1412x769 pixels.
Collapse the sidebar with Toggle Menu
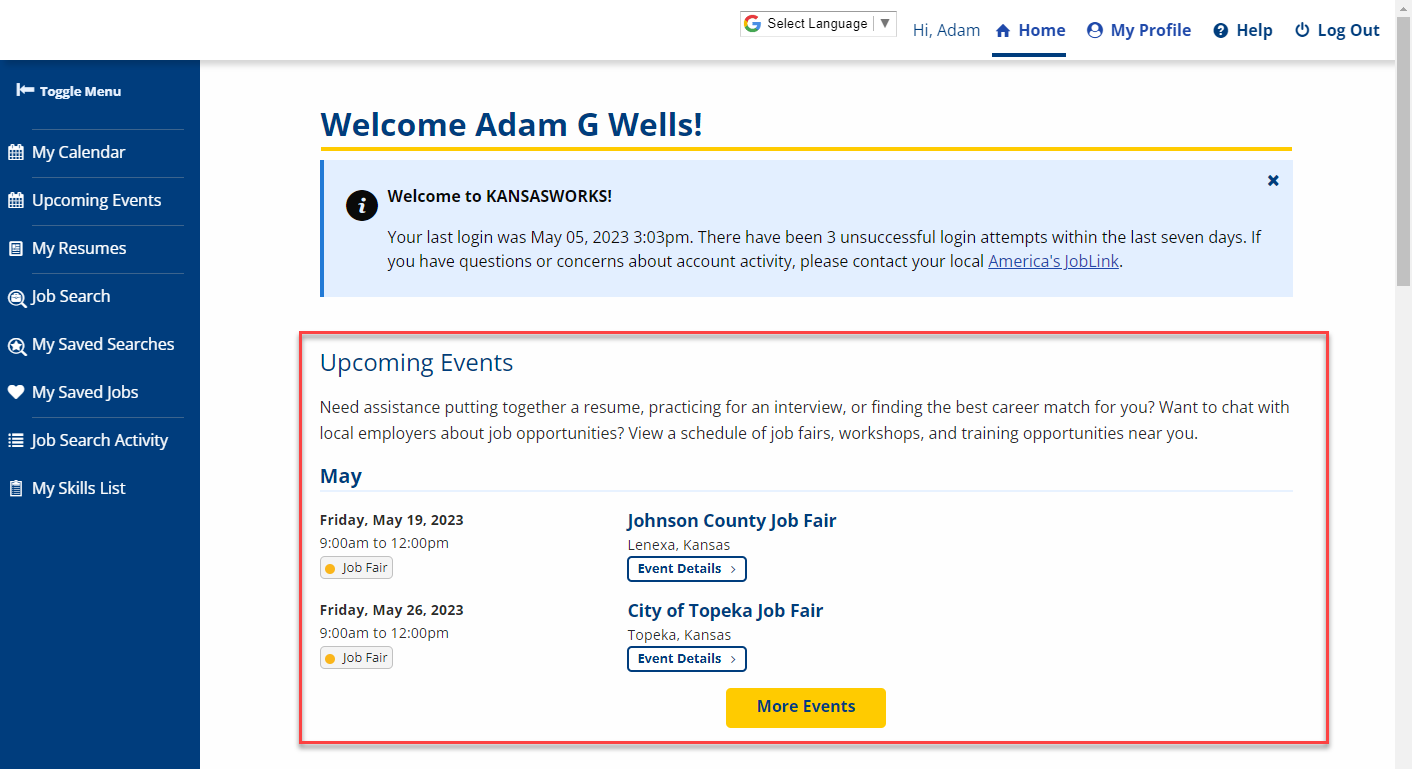pyautogui.click(x=69, y=91)
